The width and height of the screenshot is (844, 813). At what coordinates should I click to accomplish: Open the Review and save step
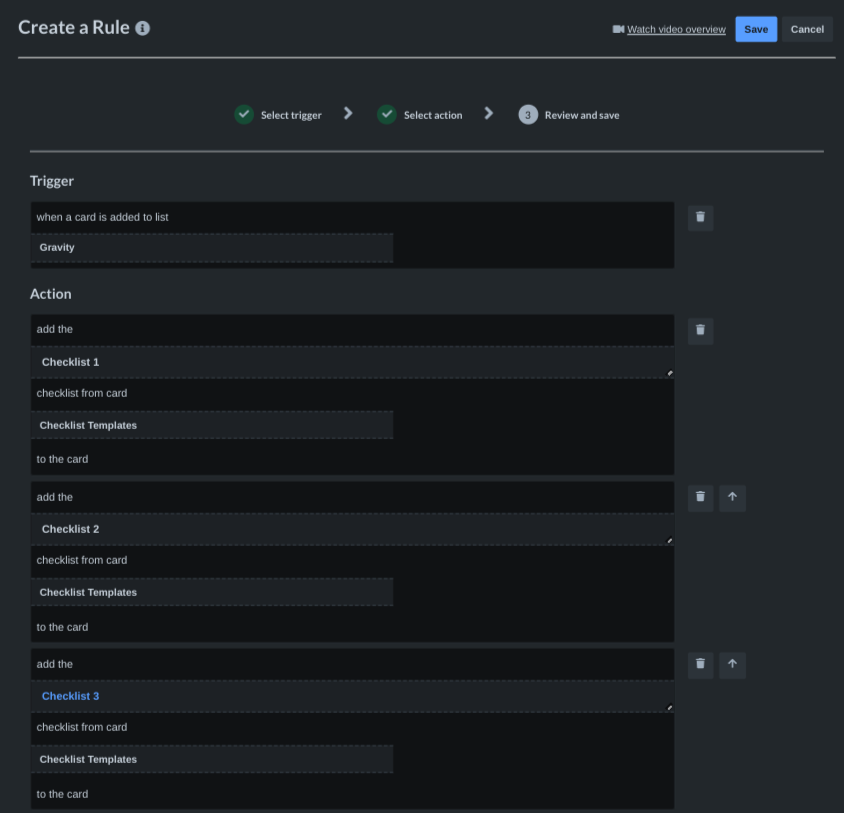[569, 115]
